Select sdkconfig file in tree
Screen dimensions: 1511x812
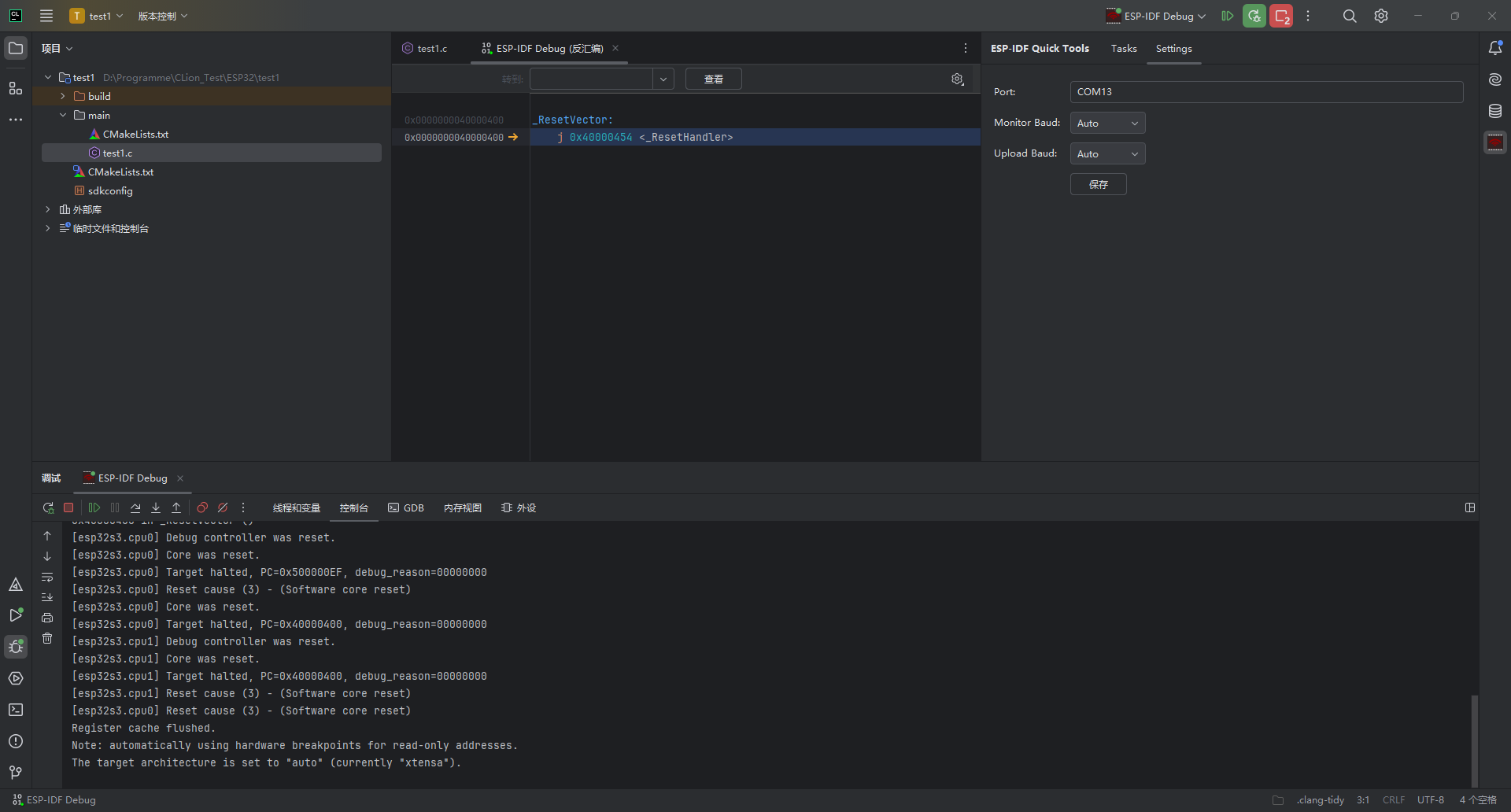pos(110,190)
